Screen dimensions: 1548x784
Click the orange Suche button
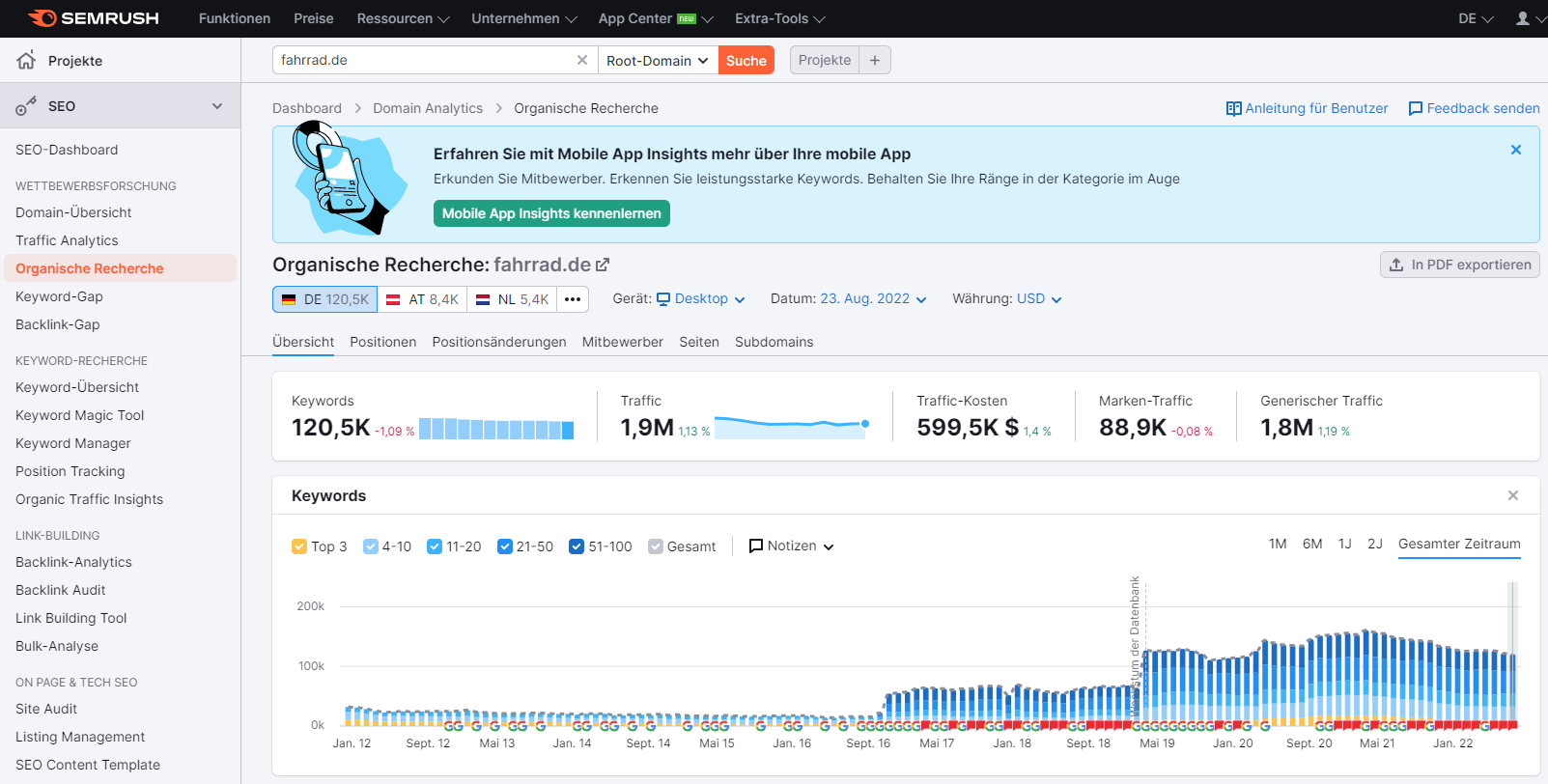746,60
